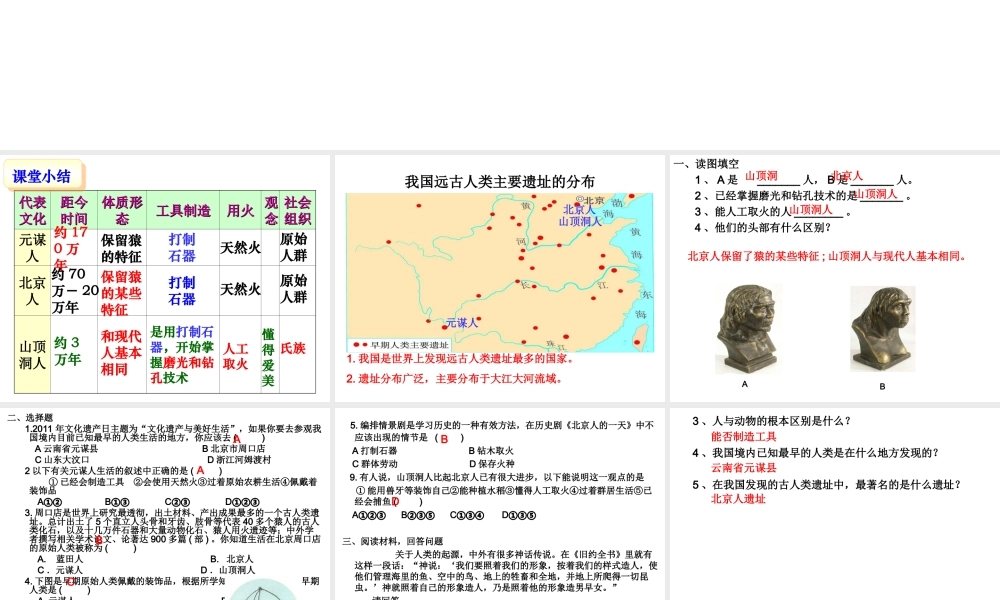Click the 一、读图填空 heading

pyautogui.click(x=706, y=164)
